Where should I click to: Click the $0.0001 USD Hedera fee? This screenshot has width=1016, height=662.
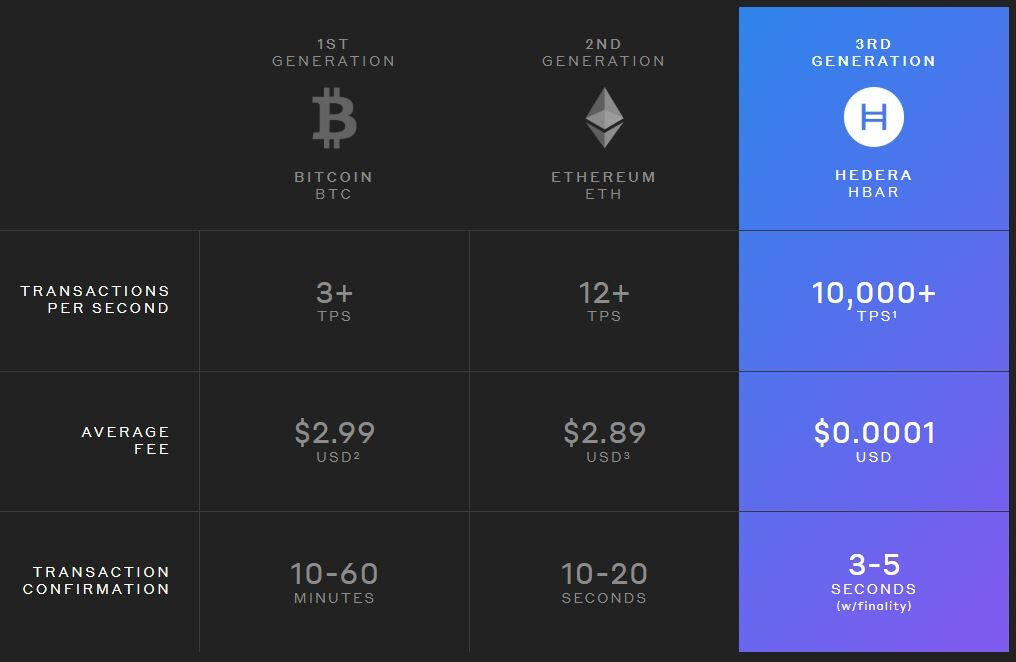pyautogui.click(x=874, y=441)
